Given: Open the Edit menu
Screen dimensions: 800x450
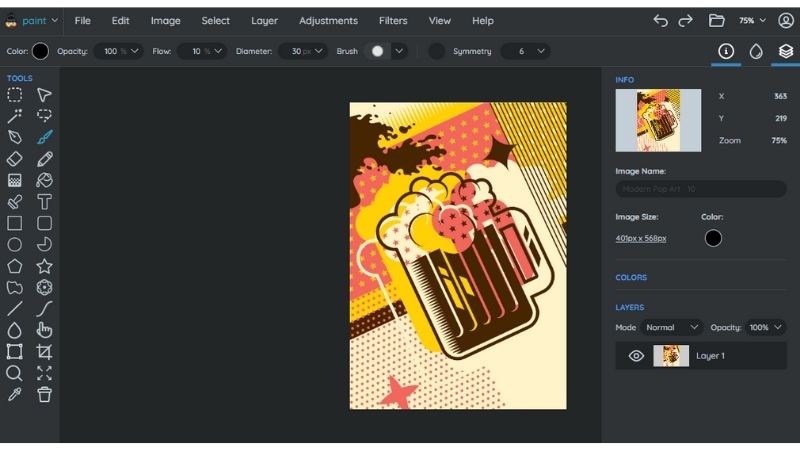Looking at the screenshot, I should tap(120, 20).
